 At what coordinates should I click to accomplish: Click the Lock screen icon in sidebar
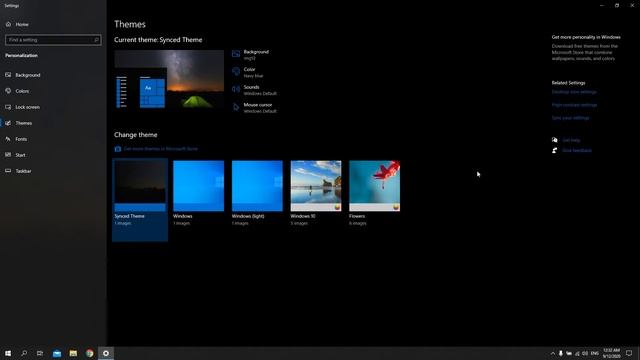pos(8,107)
